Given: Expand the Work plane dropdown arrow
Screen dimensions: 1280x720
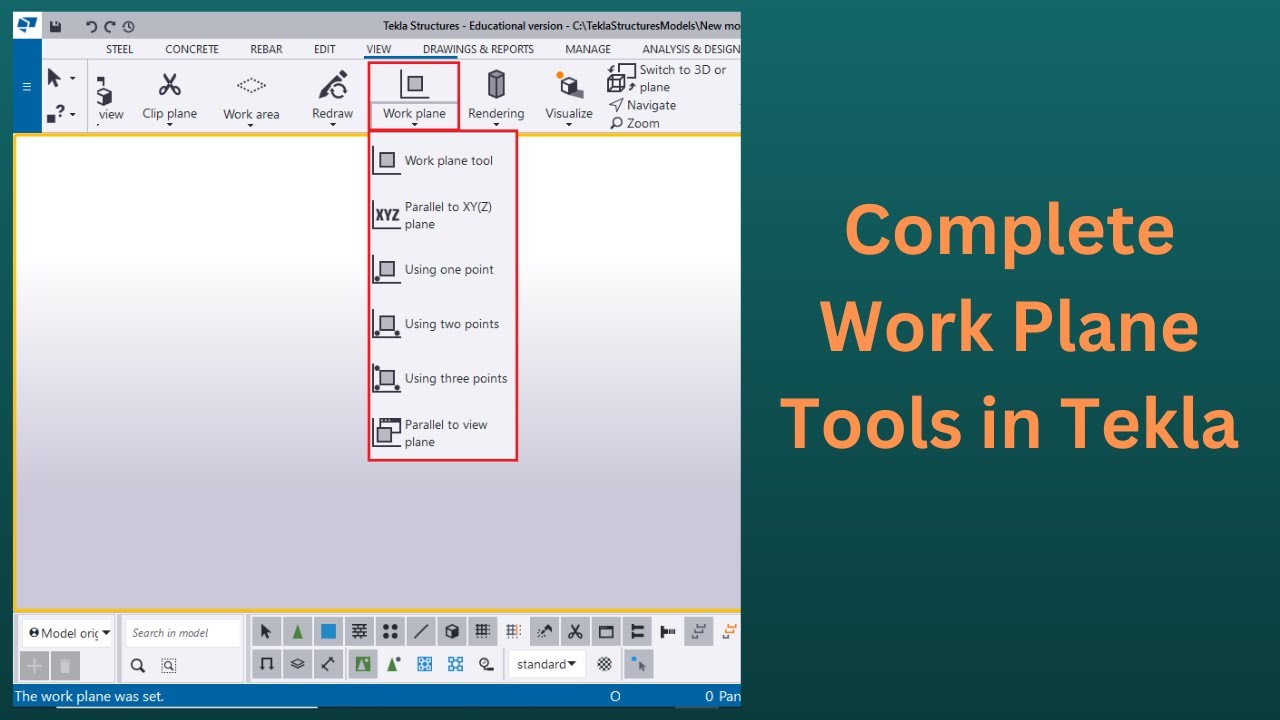Looking at the screenshot, I should click(x=414, y=125).
